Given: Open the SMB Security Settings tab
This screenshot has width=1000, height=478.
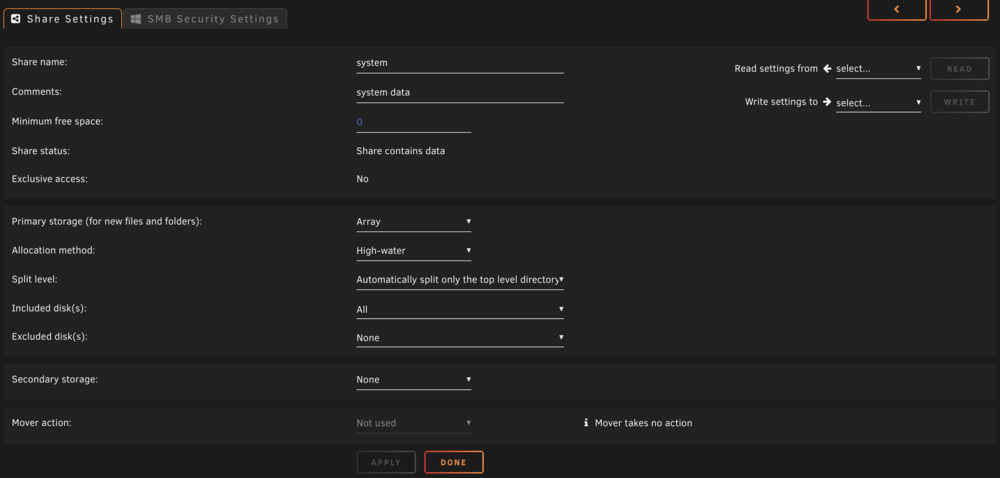Looking at the screenshot, I should pyautogui.click(x=205, y=19).
